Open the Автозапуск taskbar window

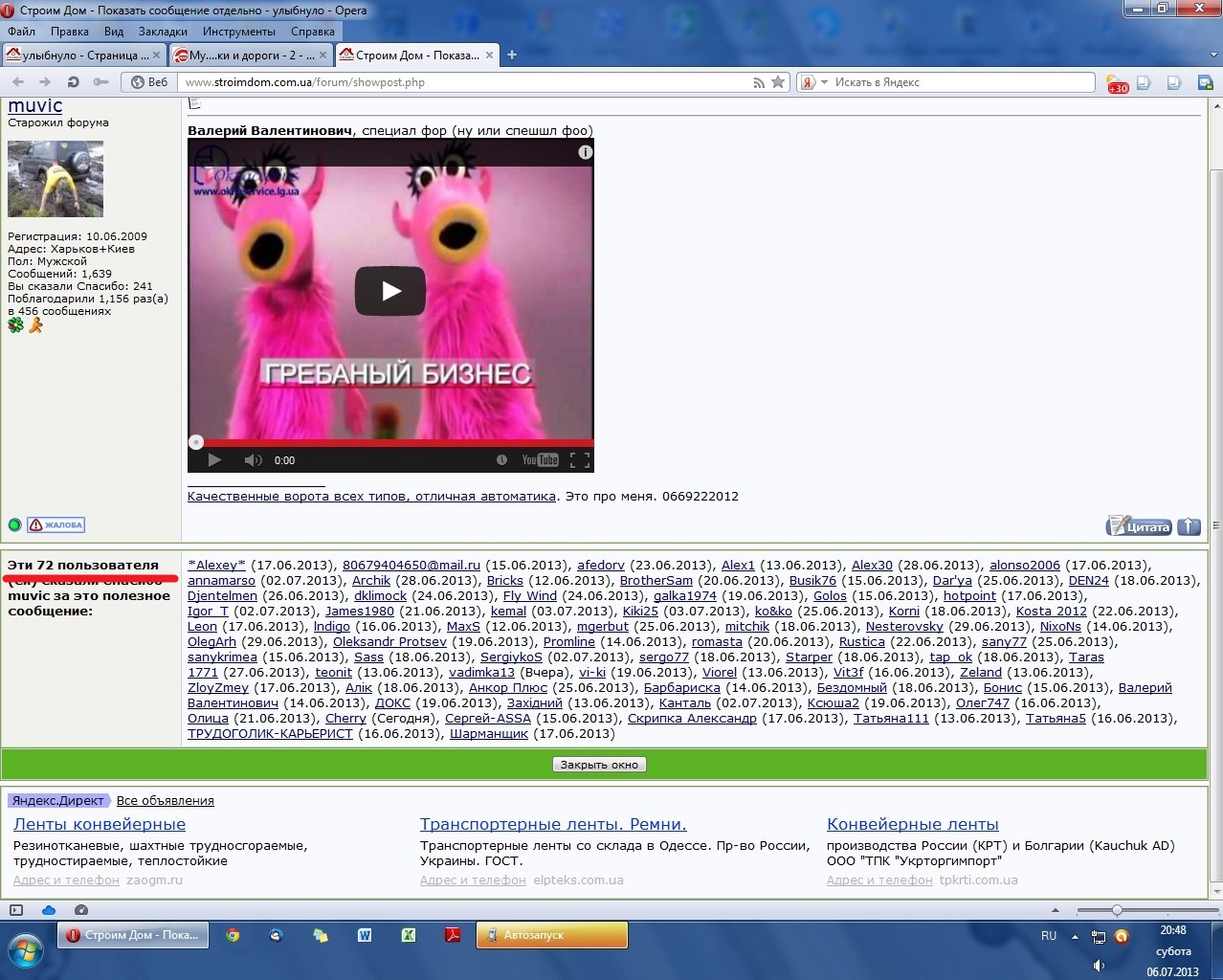pos(552,935)
